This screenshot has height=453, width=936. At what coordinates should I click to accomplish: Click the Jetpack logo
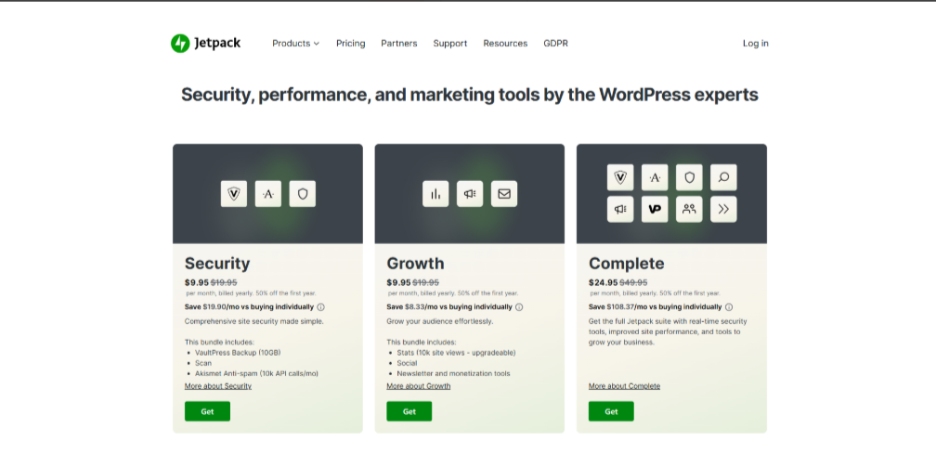(205, 43)
